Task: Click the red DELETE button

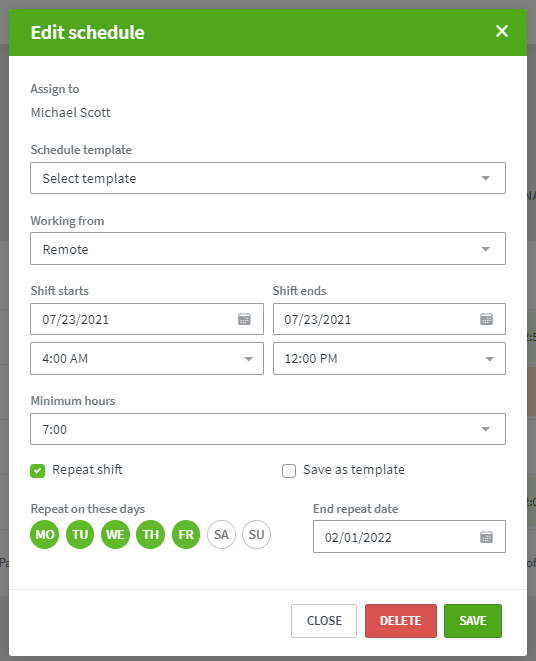Action: (x=401, y=621)
